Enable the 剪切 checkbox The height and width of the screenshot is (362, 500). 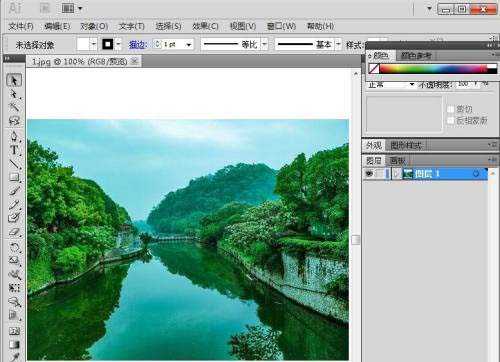[451, 109]
